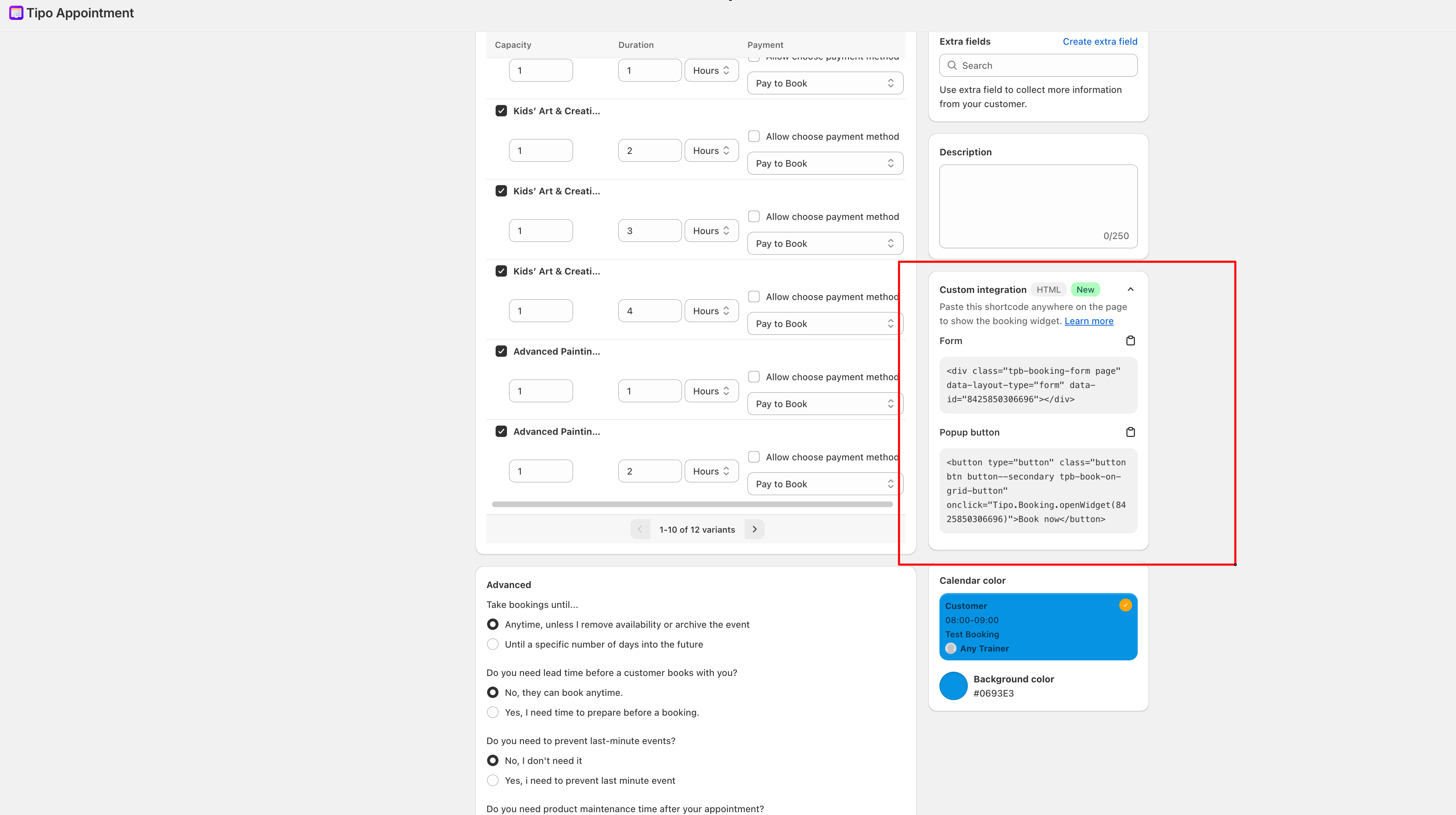The height and width of the screenshot is (815, 1456).
Task: Open Hours unit dropdown for 1-hour Advanced Painting variant
Action: [x=712, y=391]
